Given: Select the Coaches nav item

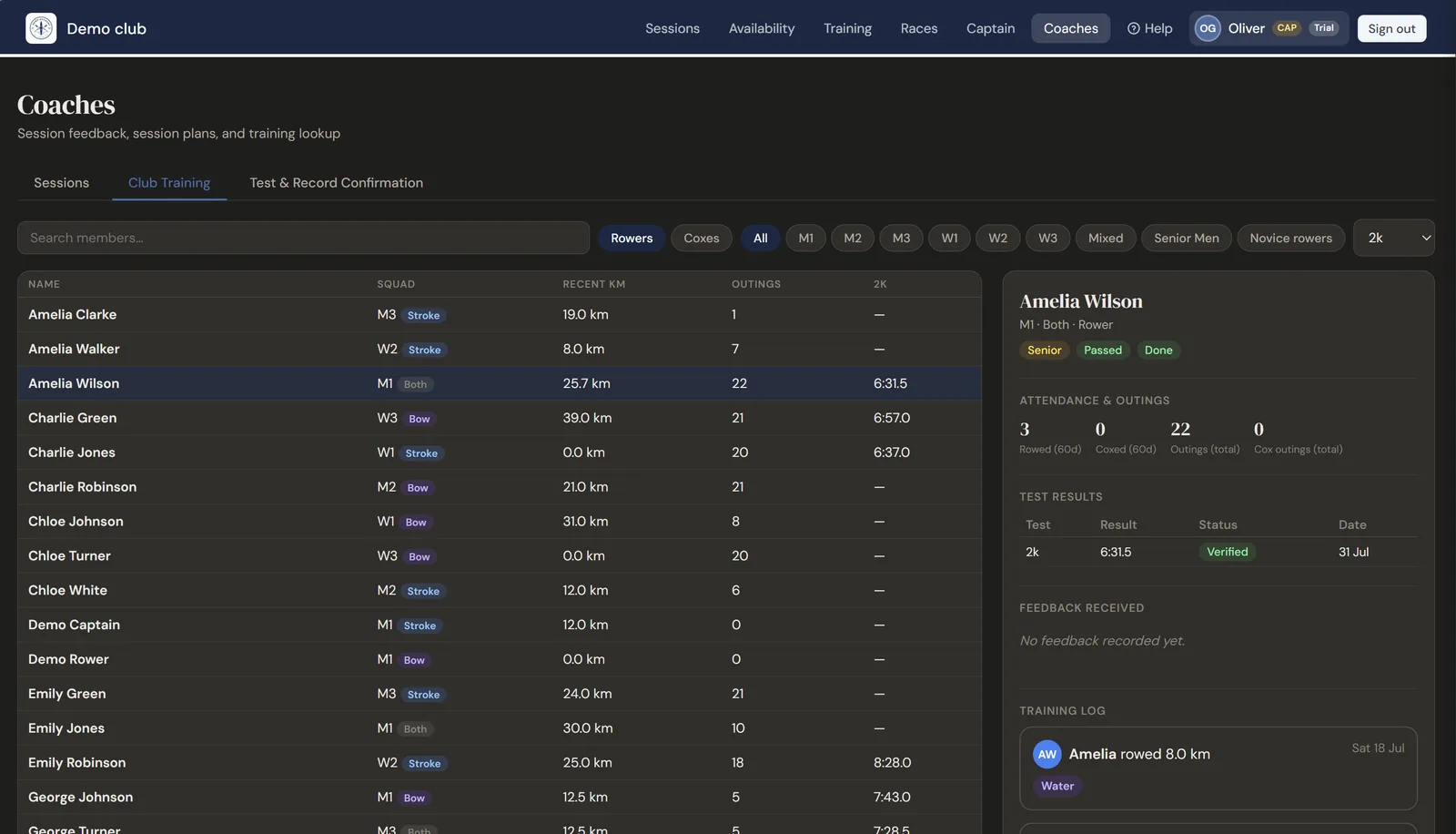Looking at the screenshot, I should point(1071,28).
